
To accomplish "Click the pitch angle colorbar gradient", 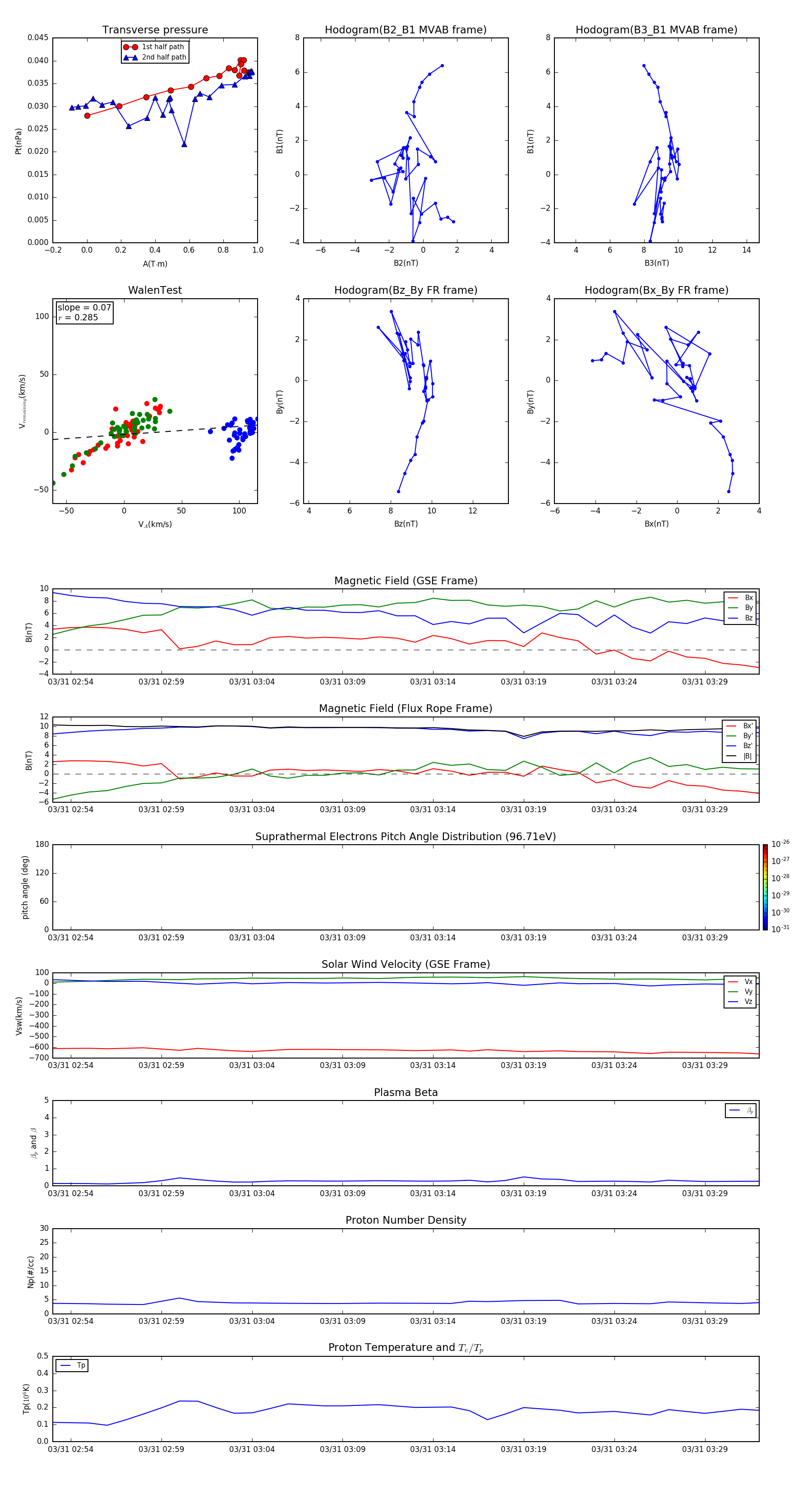I will click(765, 887).
